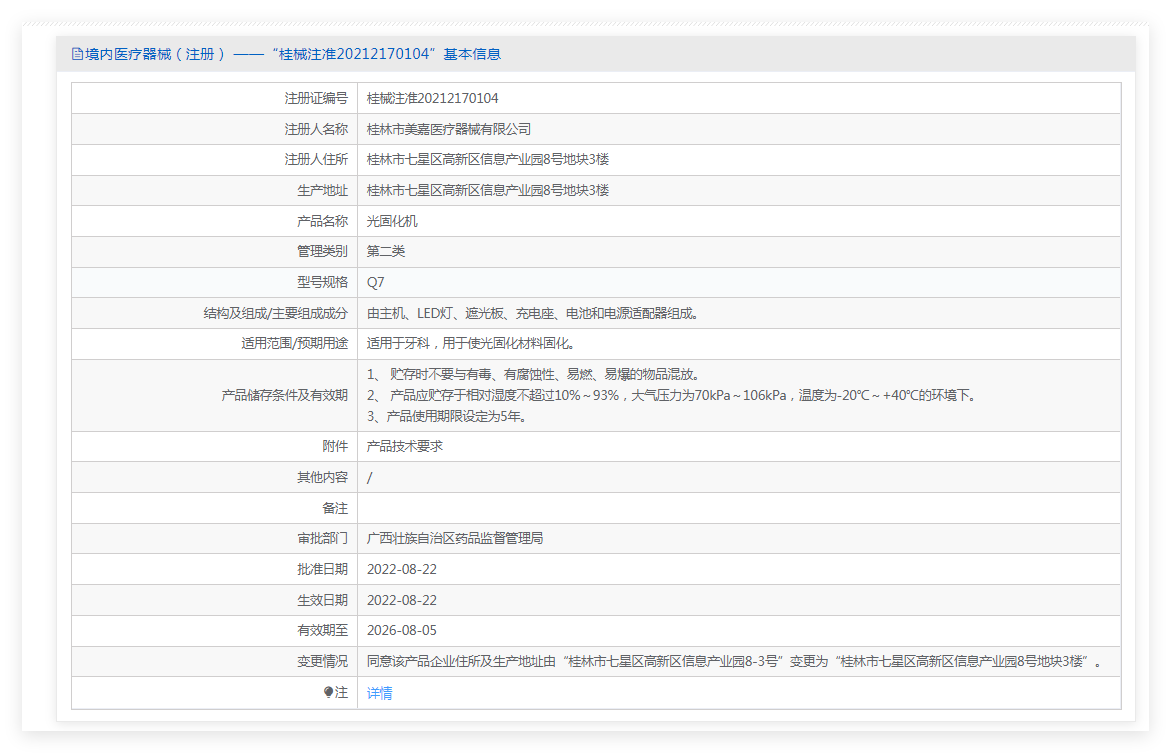Select the 批准日期 value 2022-08-22
Image resolution: width=1171 pixels, height=753 pixels.
click(402, 569)
